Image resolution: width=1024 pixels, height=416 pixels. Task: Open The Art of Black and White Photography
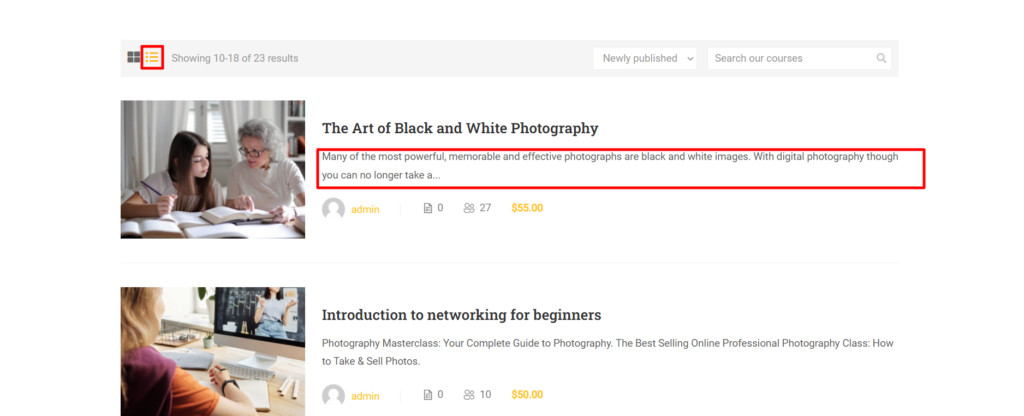click(x=460, y=128)
